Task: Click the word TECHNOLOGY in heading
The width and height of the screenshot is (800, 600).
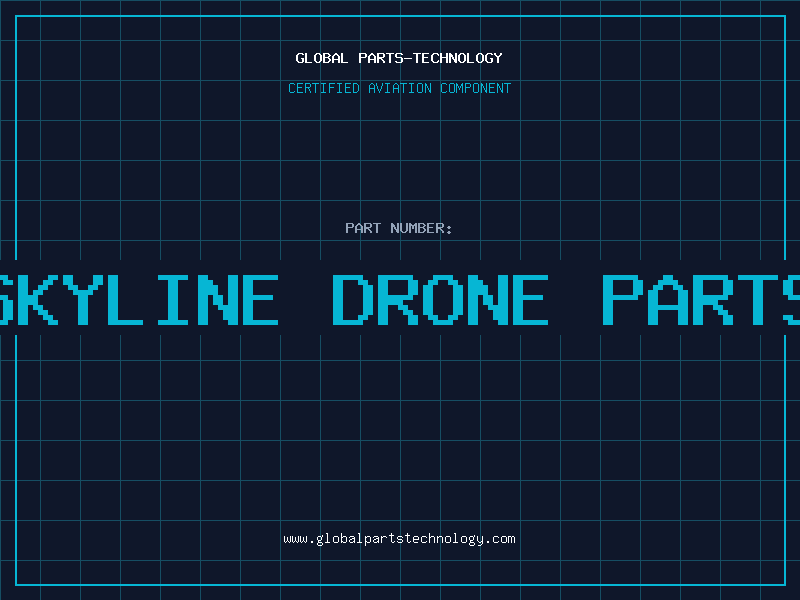Action: tap(458, 58)
